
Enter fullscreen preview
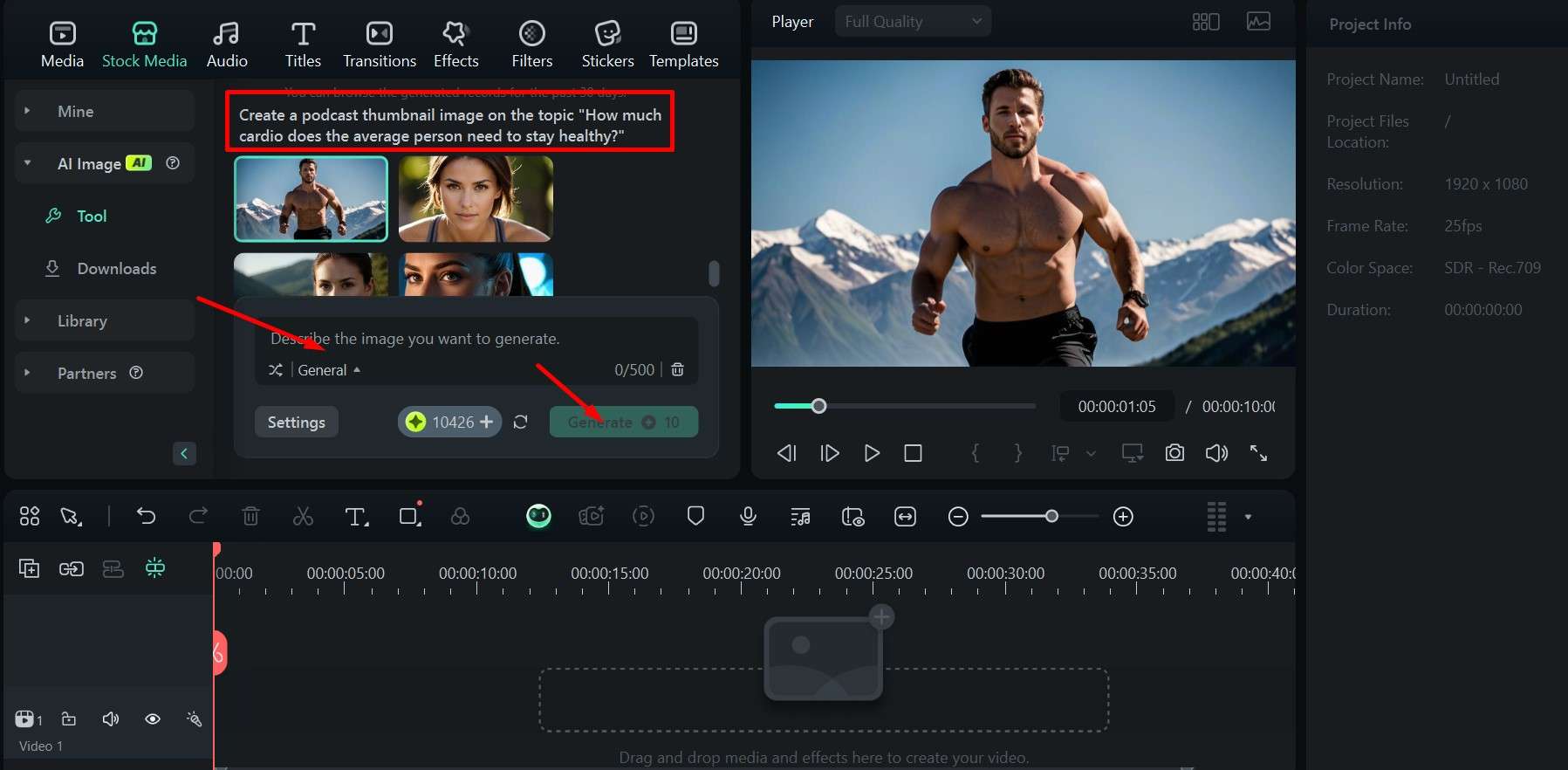point(1258,453)
